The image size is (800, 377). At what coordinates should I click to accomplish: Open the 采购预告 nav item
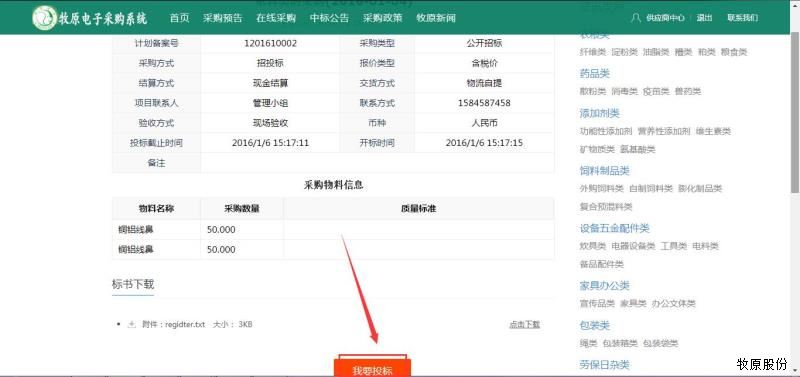click(222, 18)
